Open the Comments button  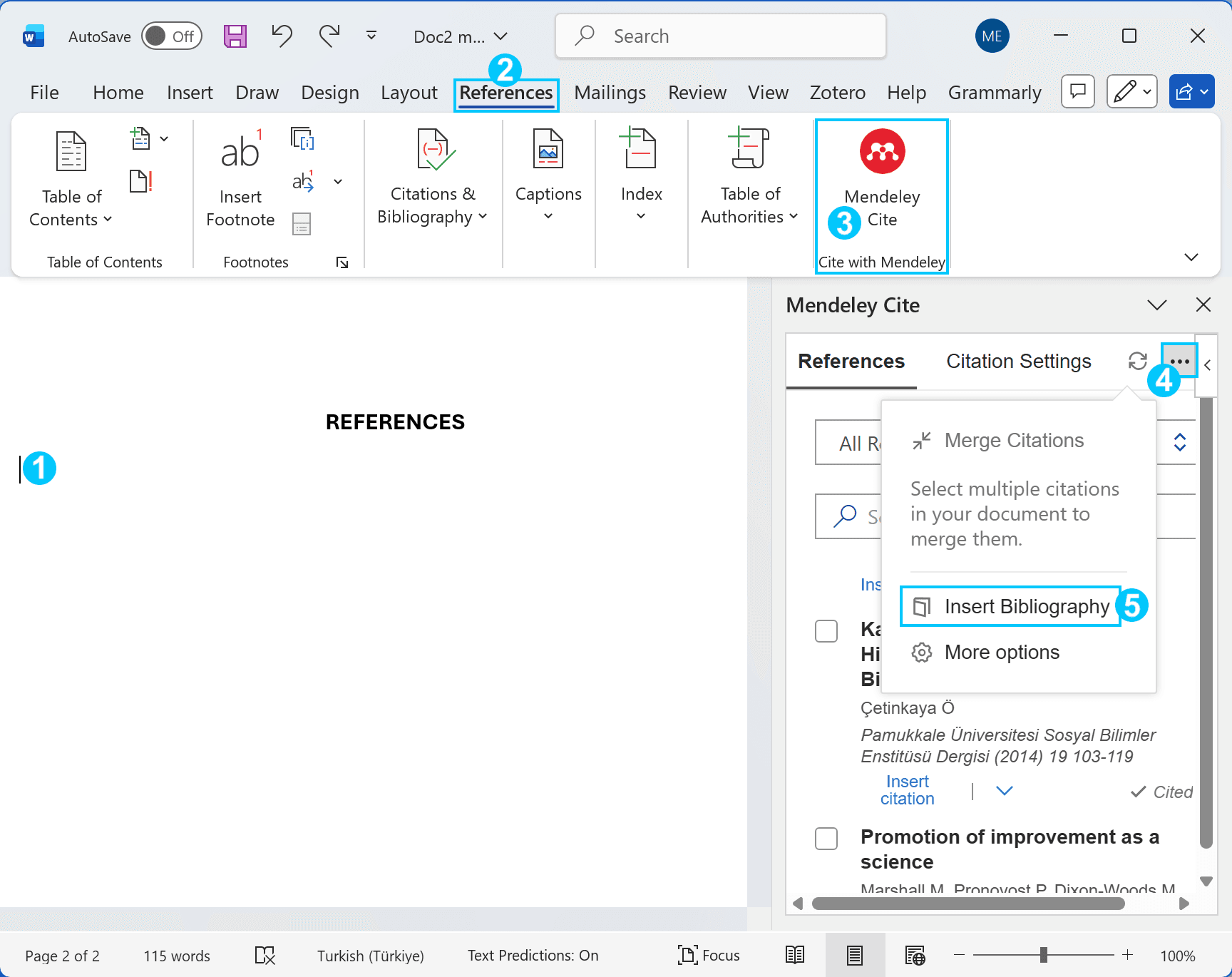click(1078, 91)
